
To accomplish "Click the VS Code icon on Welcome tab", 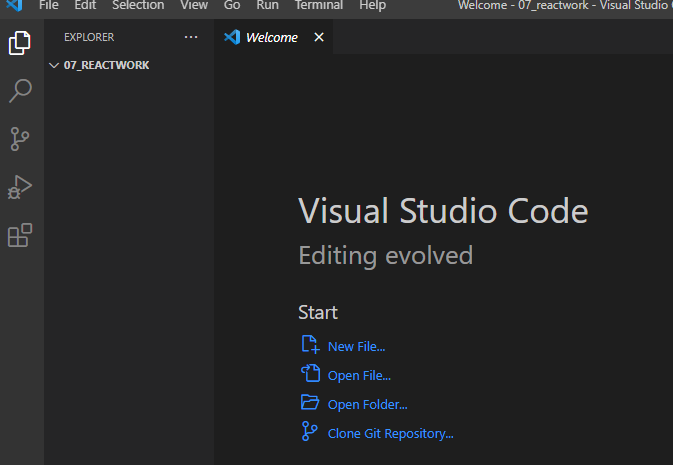I will (x=232, y=37).
